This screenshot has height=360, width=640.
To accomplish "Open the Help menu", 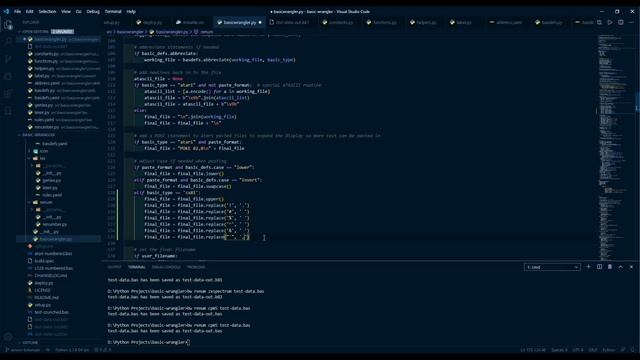I will 131,11.
